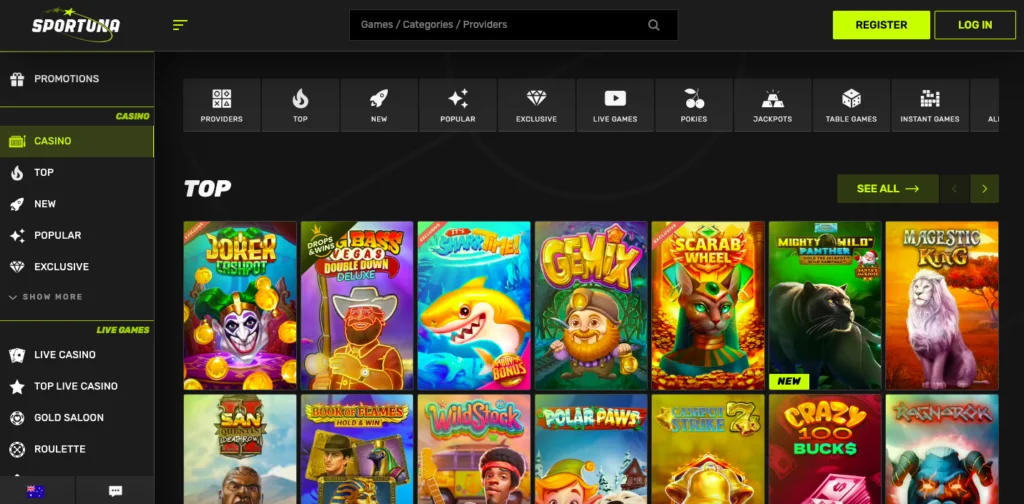Launch the Cashpot Strike 7s game
The height and width of the screenshot is (504, 1024).
coord(708,449)
